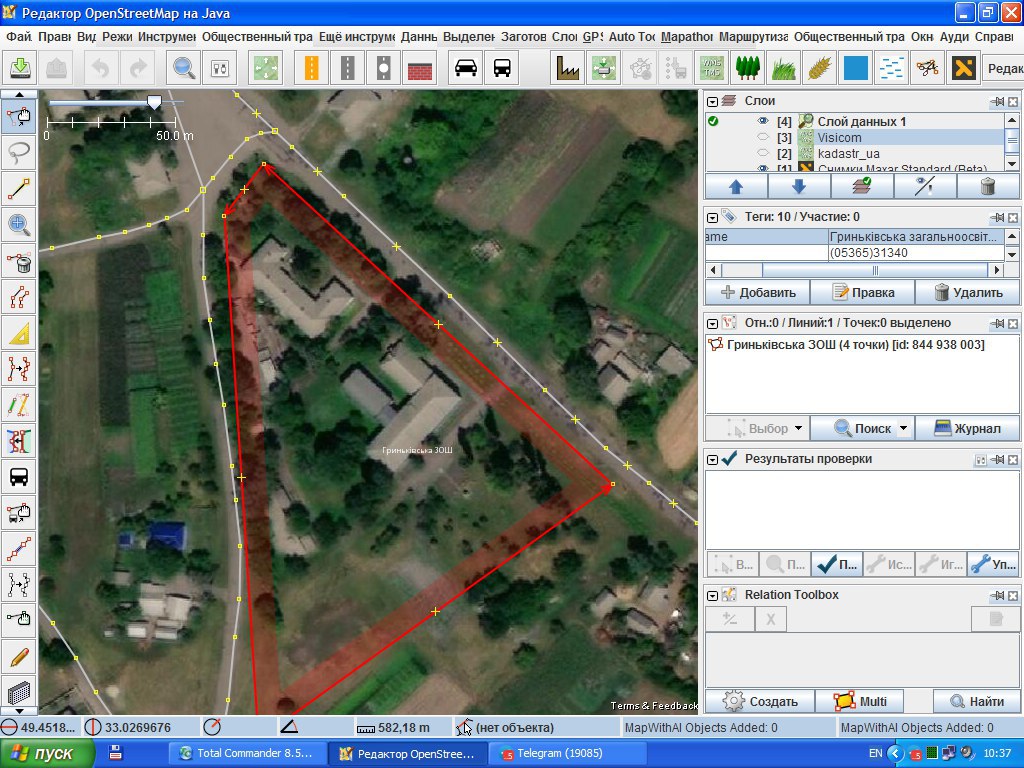Click the preferences sliders icon in toolbar

(220, 68)
